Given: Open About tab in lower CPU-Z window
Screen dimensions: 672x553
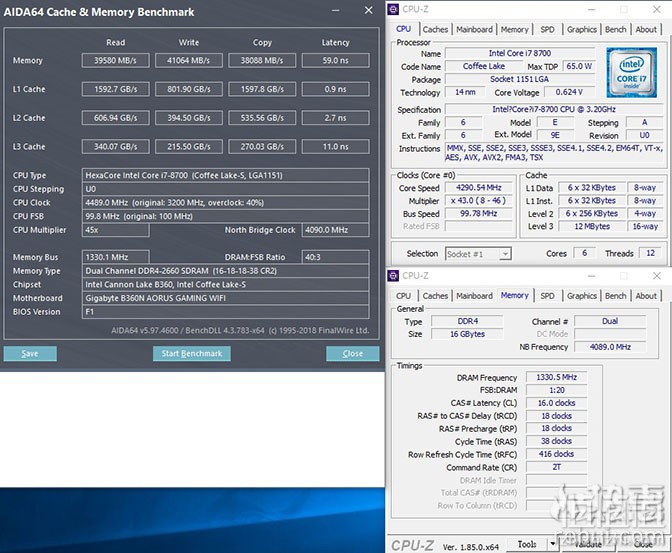Looking at the screenshot, I should 646,296.
